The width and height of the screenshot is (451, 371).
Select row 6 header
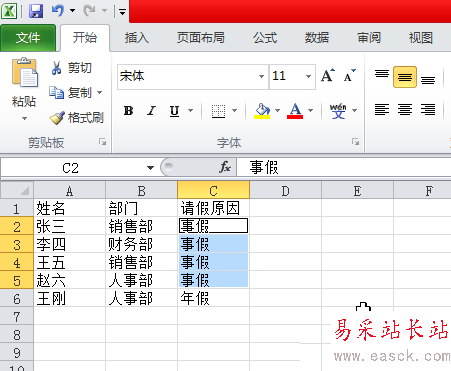pyautogui.click(x=17, y=298)
